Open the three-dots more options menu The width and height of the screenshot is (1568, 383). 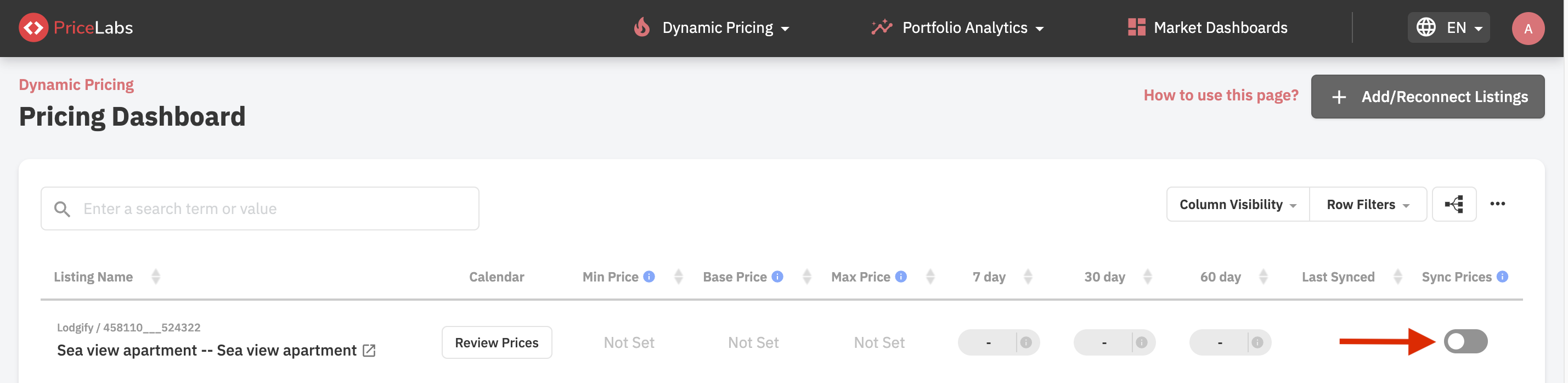[1497, 204]
